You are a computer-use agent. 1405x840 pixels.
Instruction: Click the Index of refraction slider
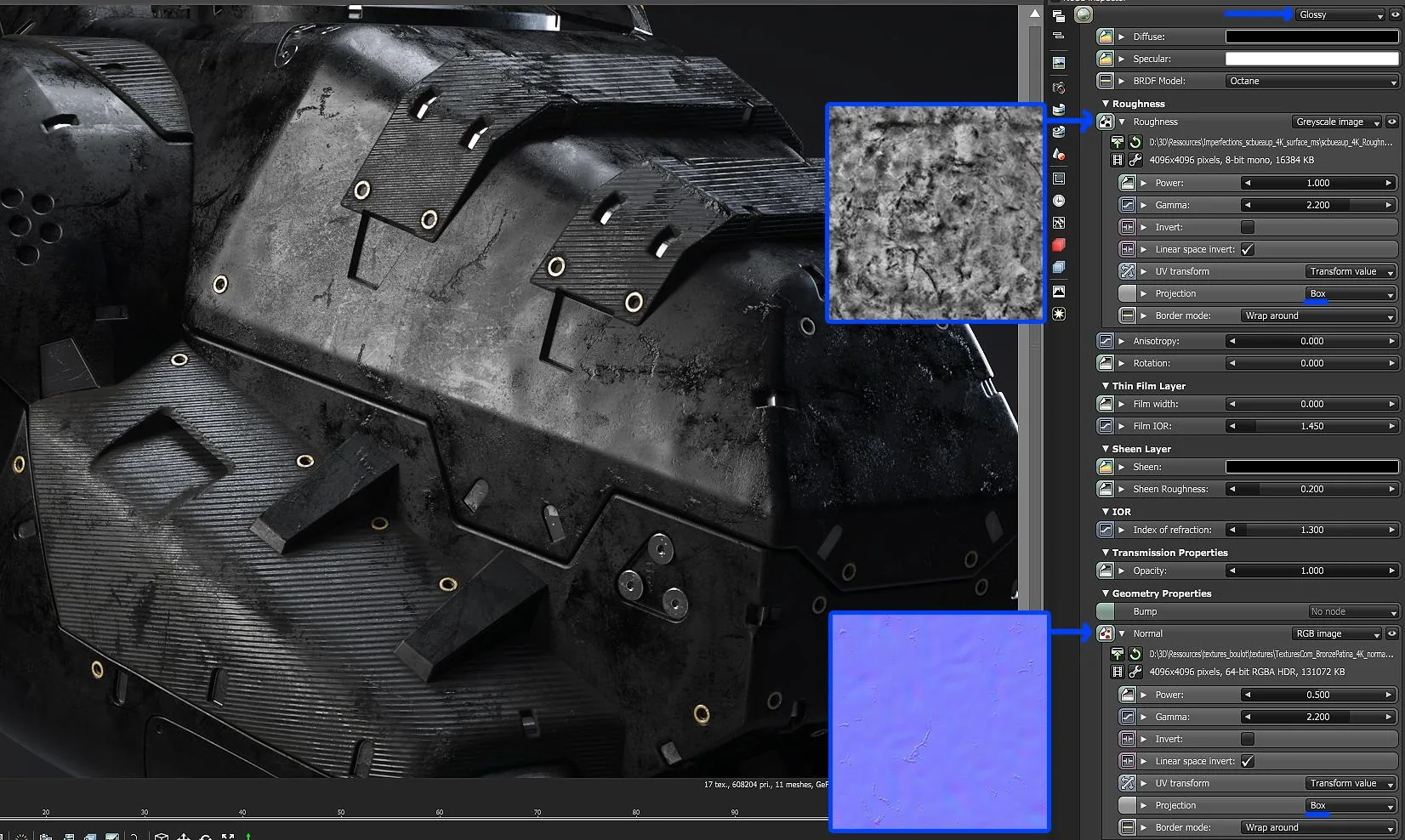[x=1312, y=530]
